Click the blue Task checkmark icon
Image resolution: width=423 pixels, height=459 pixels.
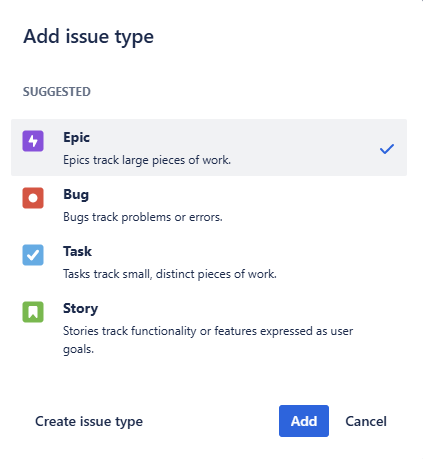tap(33, 255)
